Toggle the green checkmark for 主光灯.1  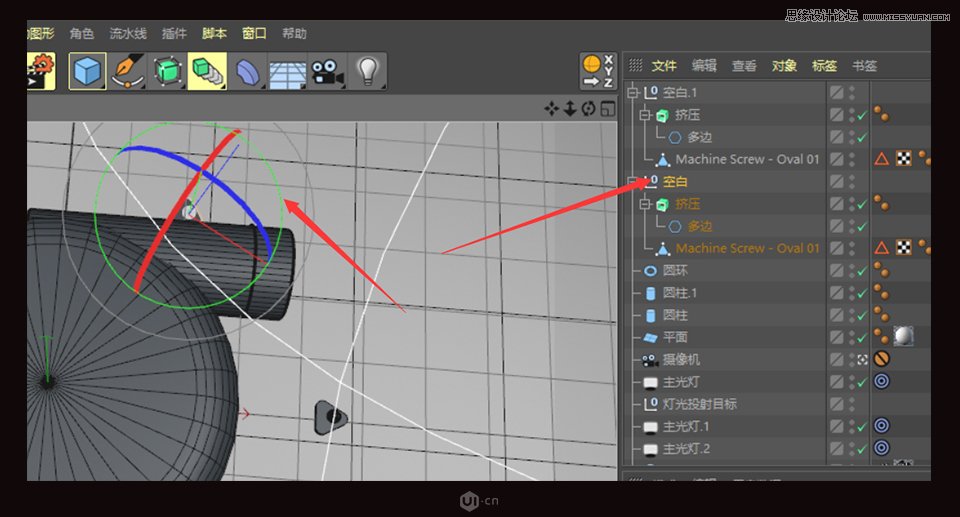pos(862,426)
